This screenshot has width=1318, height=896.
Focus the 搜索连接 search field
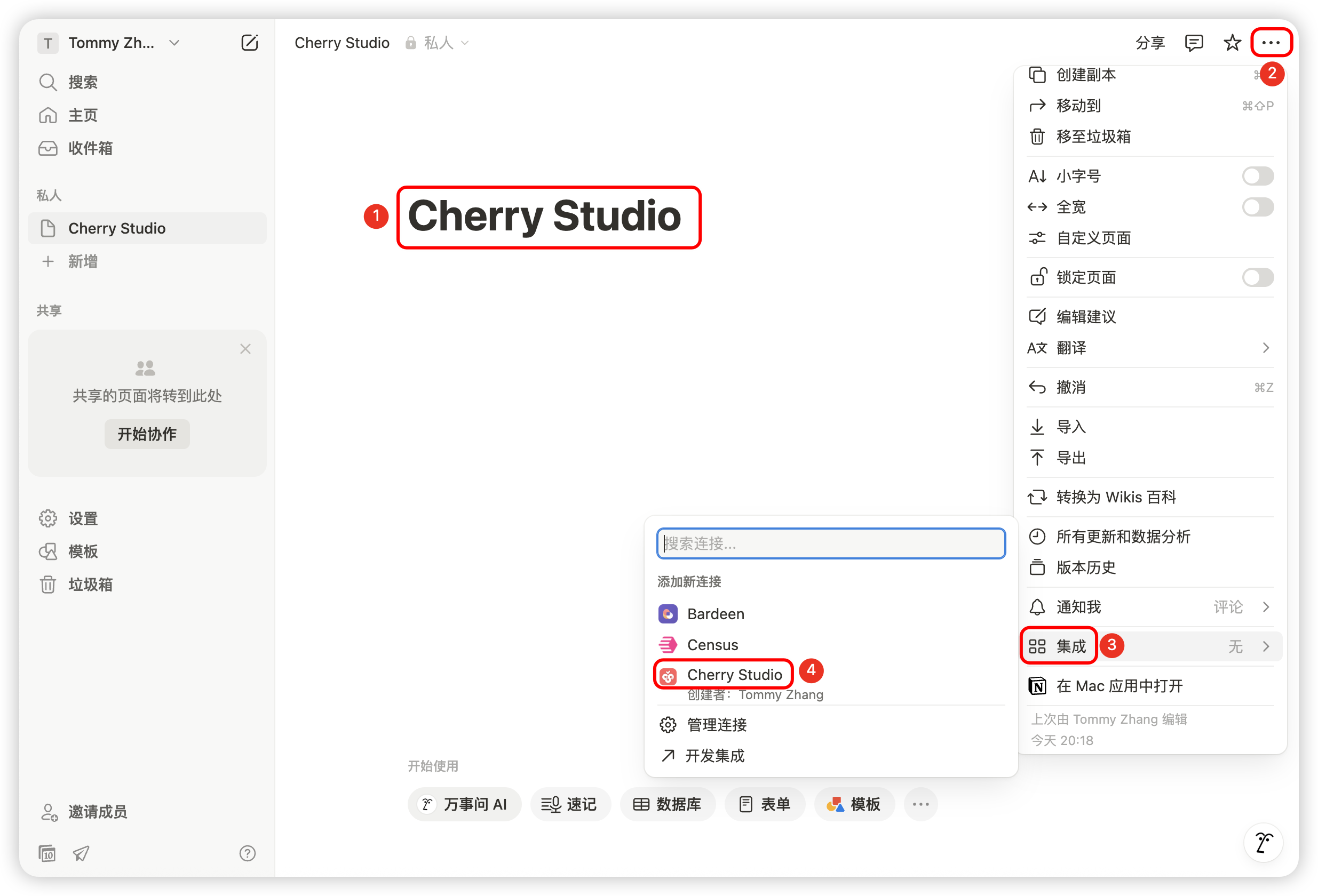point(830,543)
